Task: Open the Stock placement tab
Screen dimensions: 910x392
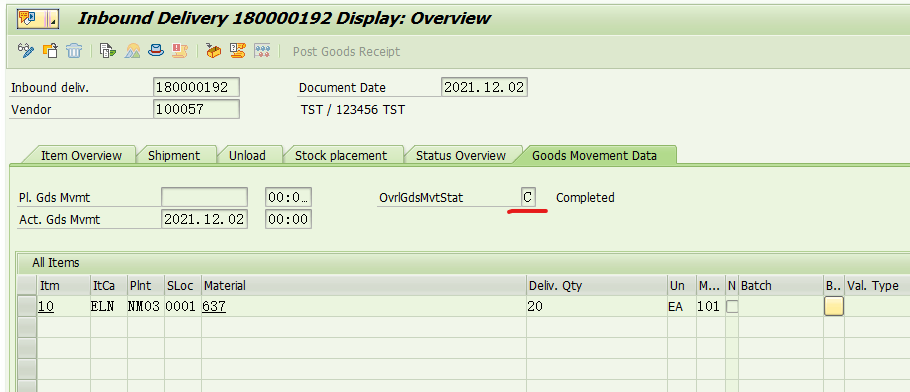Action: tap(341, 156)
